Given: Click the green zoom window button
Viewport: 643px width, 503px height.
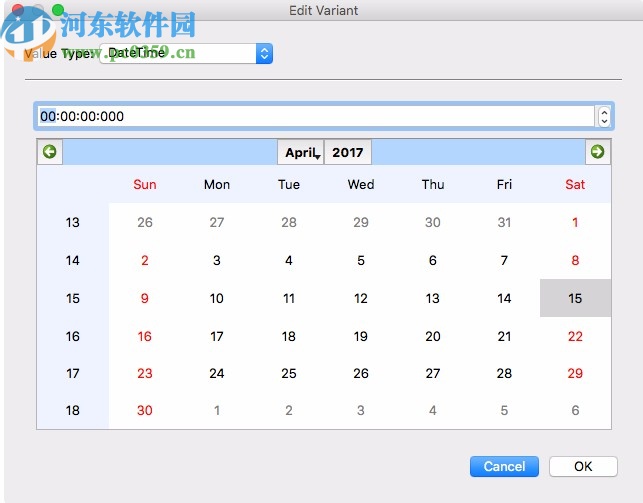Looking at the screenshot, I should tap(58, 9).
